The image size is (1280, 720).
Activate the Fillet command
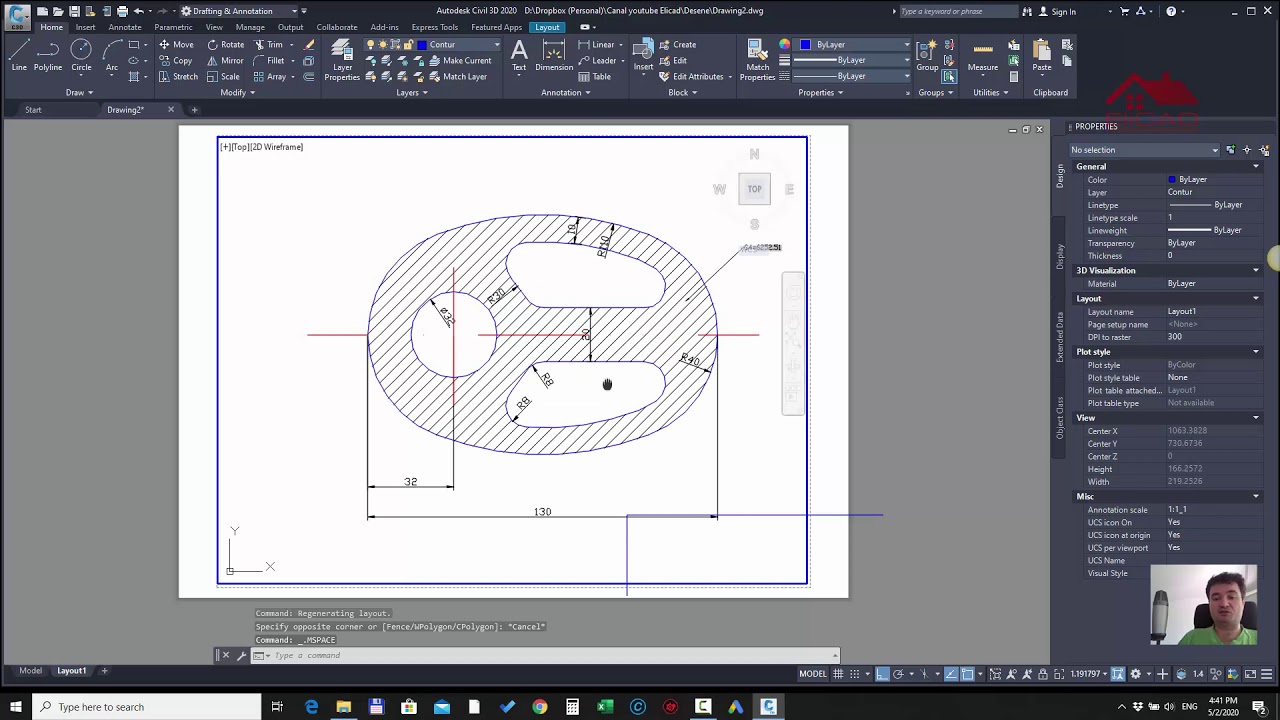tap(270, 61)
